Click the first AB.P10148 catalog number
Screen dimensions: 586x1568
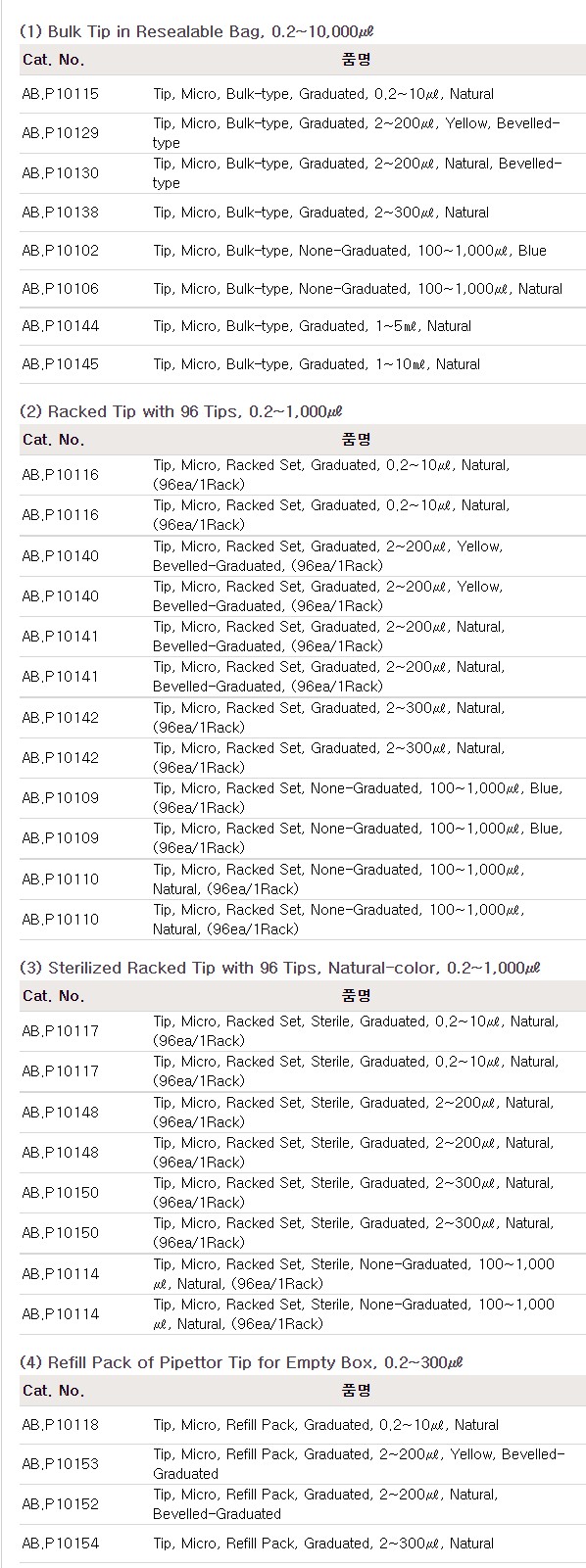click(x=60, y=1113)
